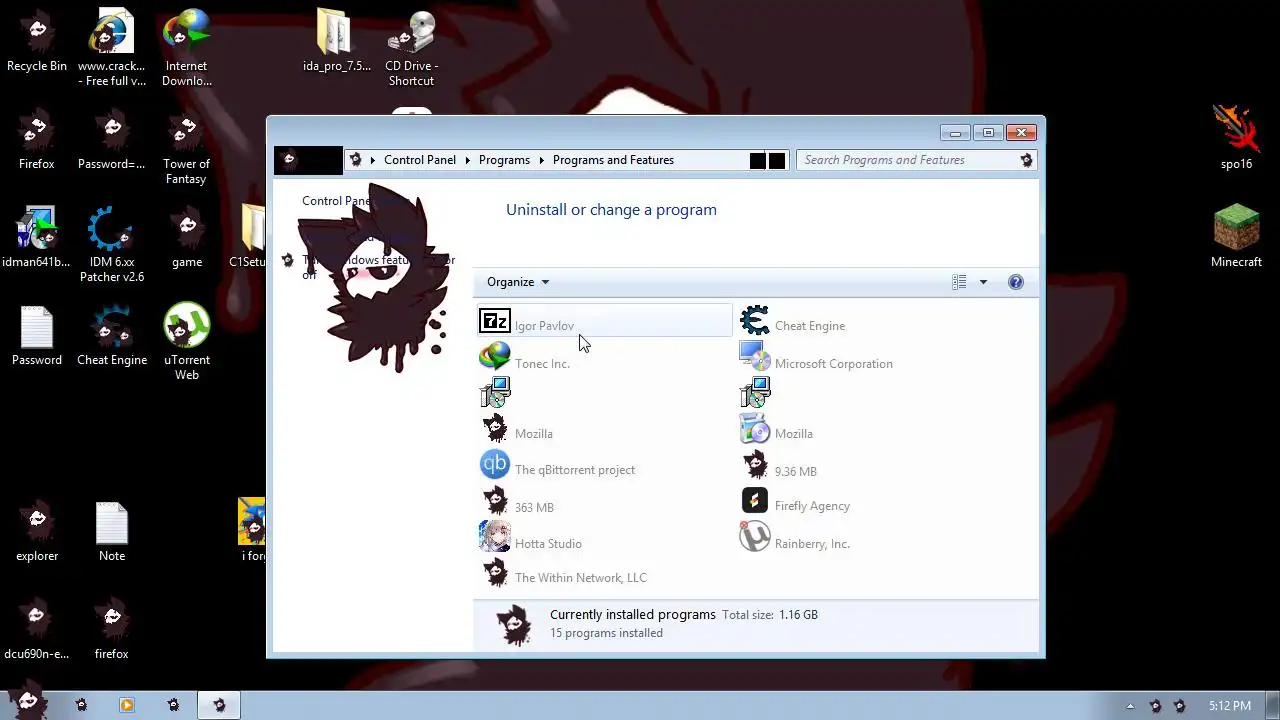Go to Control Panel breadcrumb
This screenshot has width=1280, height=720.
(x=420, y=160)
